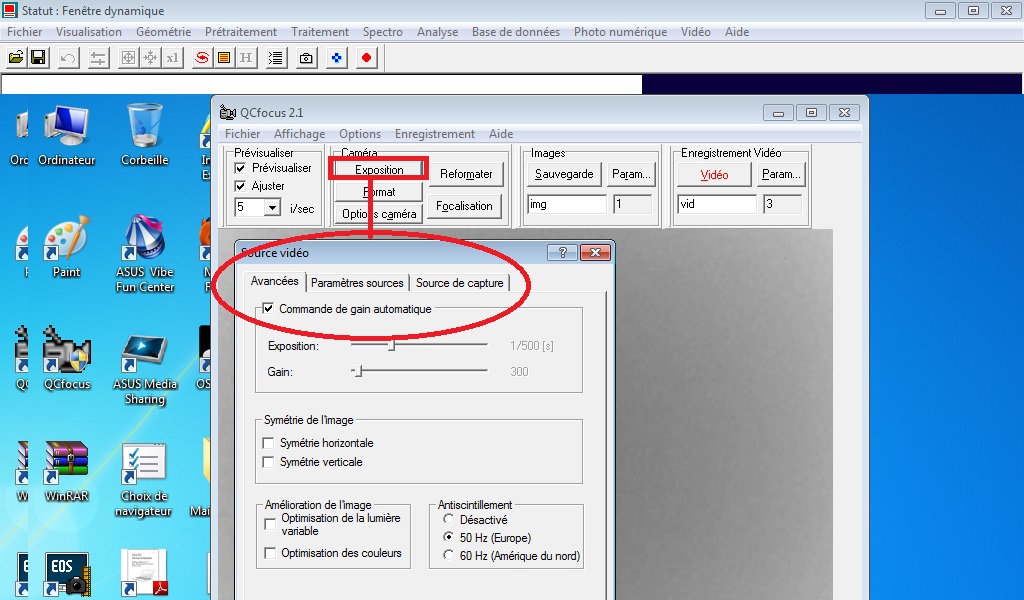The image size is (1024, 600).
Task: Click the x1 zoom toolbar icon
Action: [172, 58]
